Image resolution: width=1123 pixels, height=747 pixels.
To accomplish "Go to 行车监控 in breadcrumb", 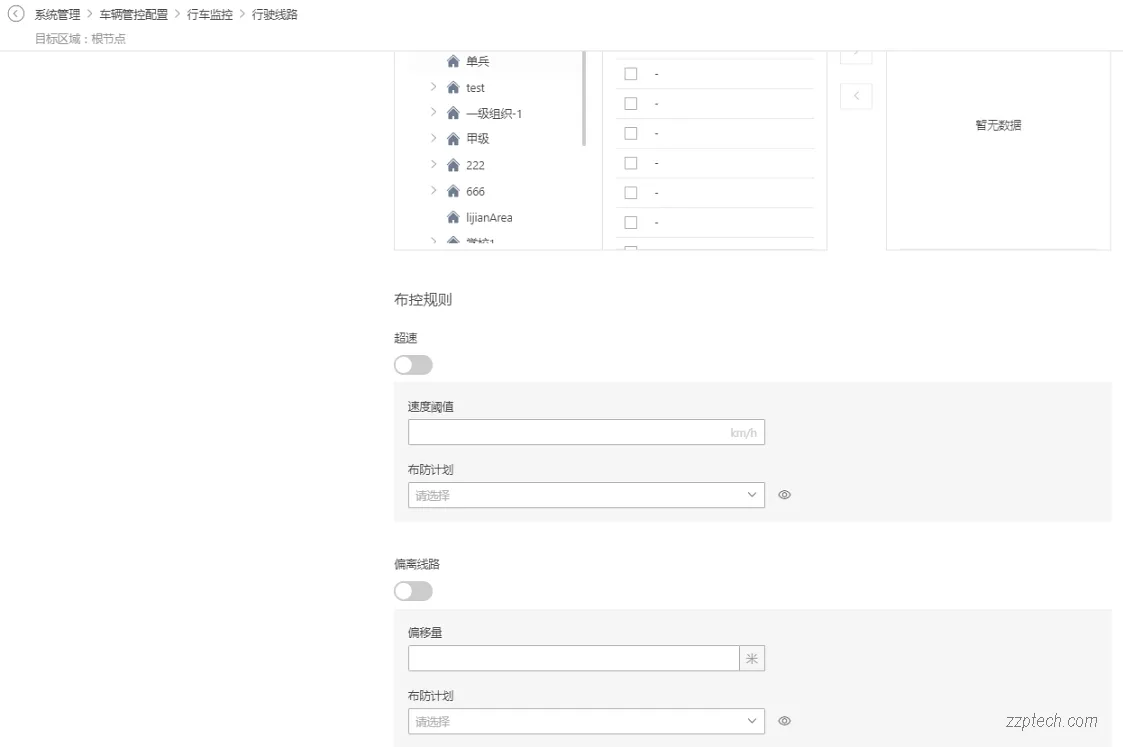I will click(210, 15).
